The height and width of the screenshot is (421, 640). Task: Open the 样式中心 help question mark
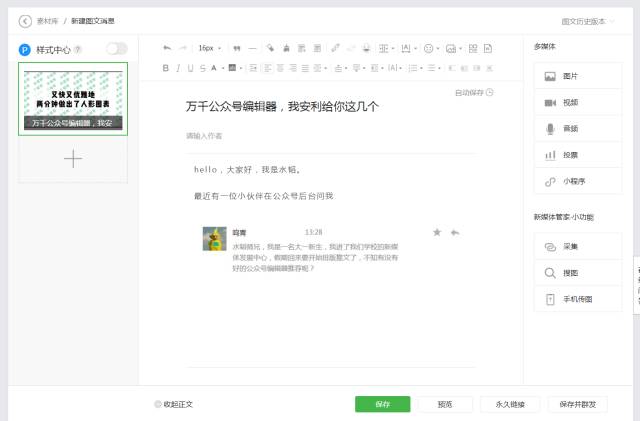click(x=78, y=50)
